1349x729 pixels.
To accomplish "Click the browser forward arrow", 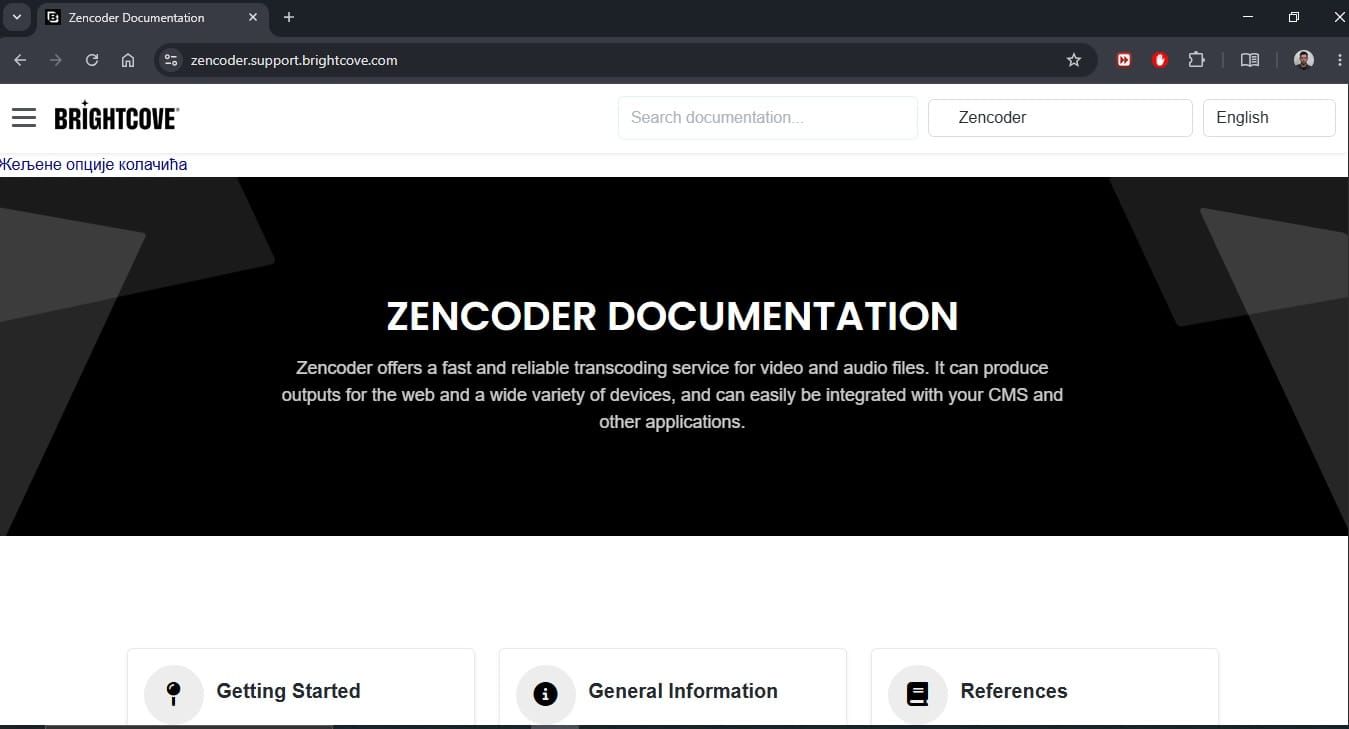I will pyautogui.click(x=56, y=60).
